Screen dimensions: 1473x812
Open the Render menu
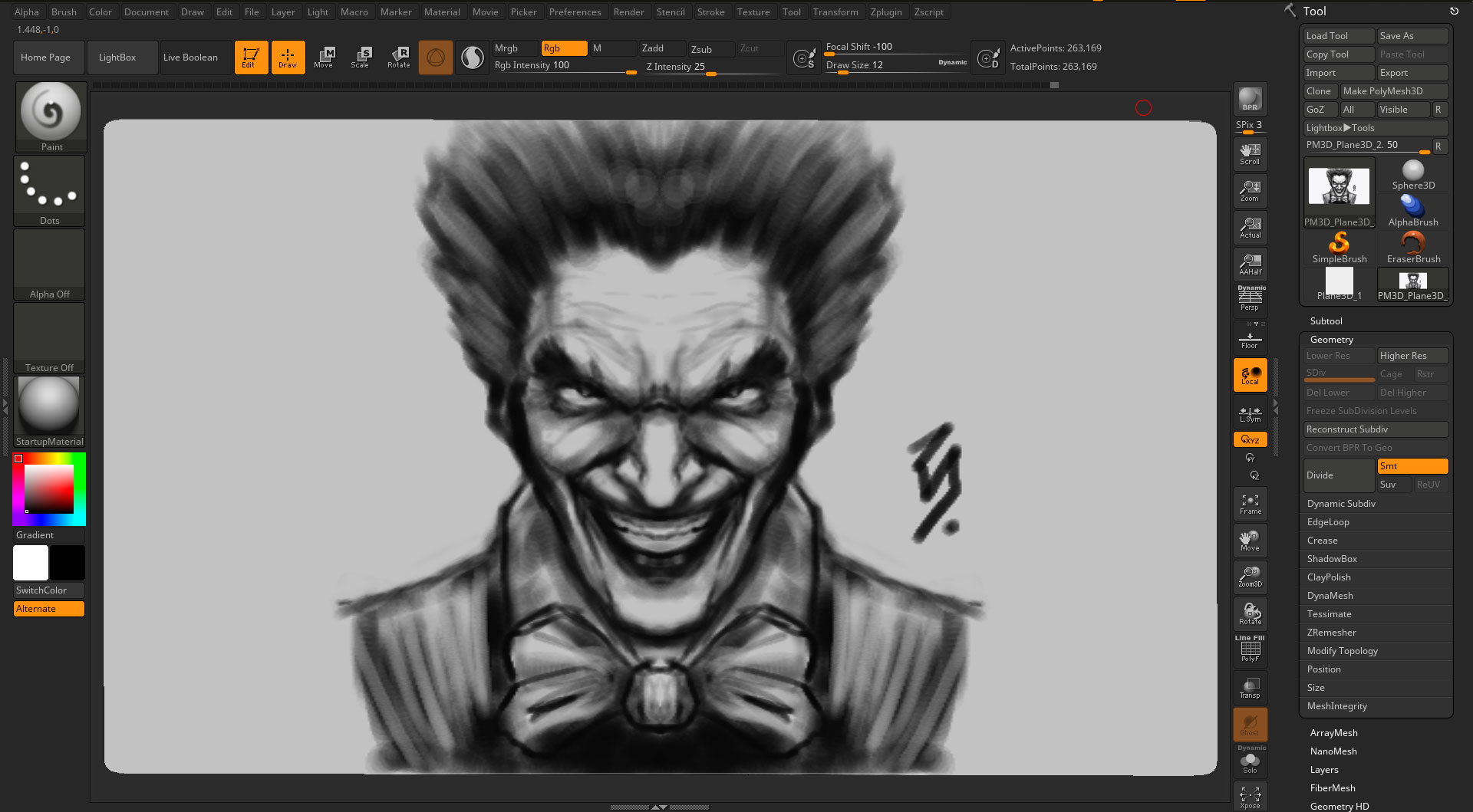click(628, 12)
